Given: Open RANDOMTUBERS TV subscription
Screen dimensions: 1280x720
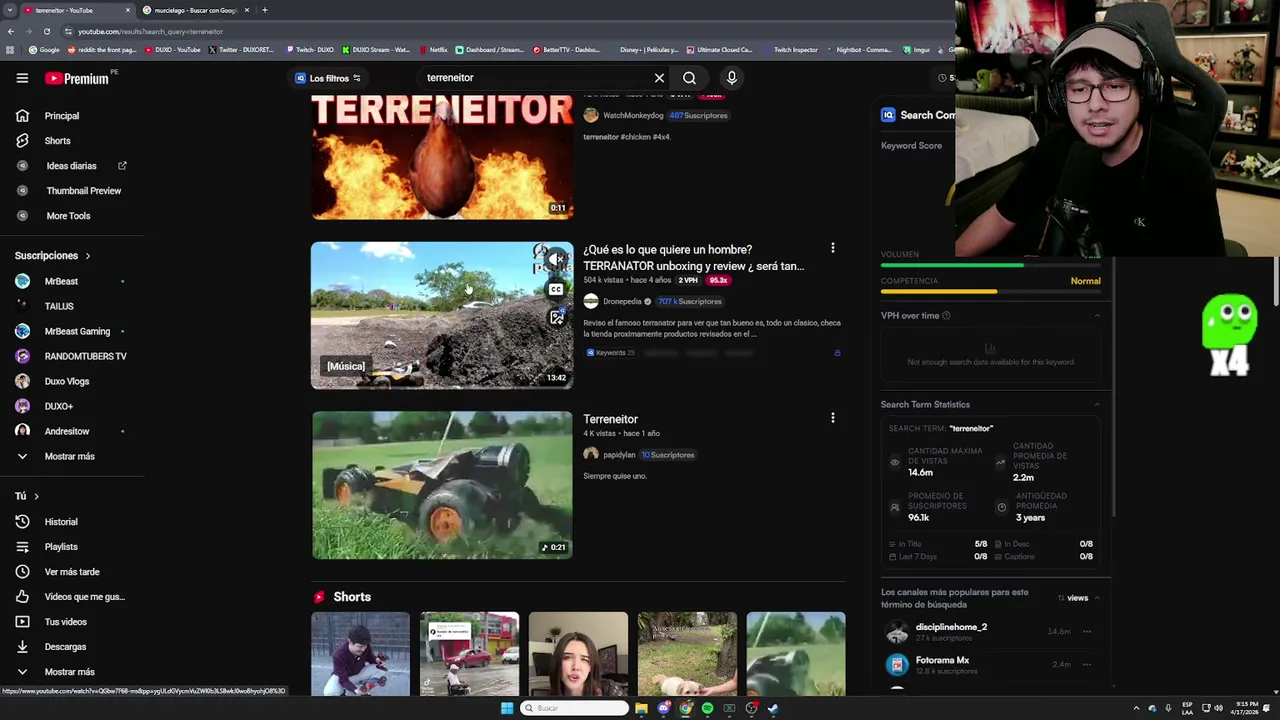Looking at the screenshot, I should pos(84,356).
